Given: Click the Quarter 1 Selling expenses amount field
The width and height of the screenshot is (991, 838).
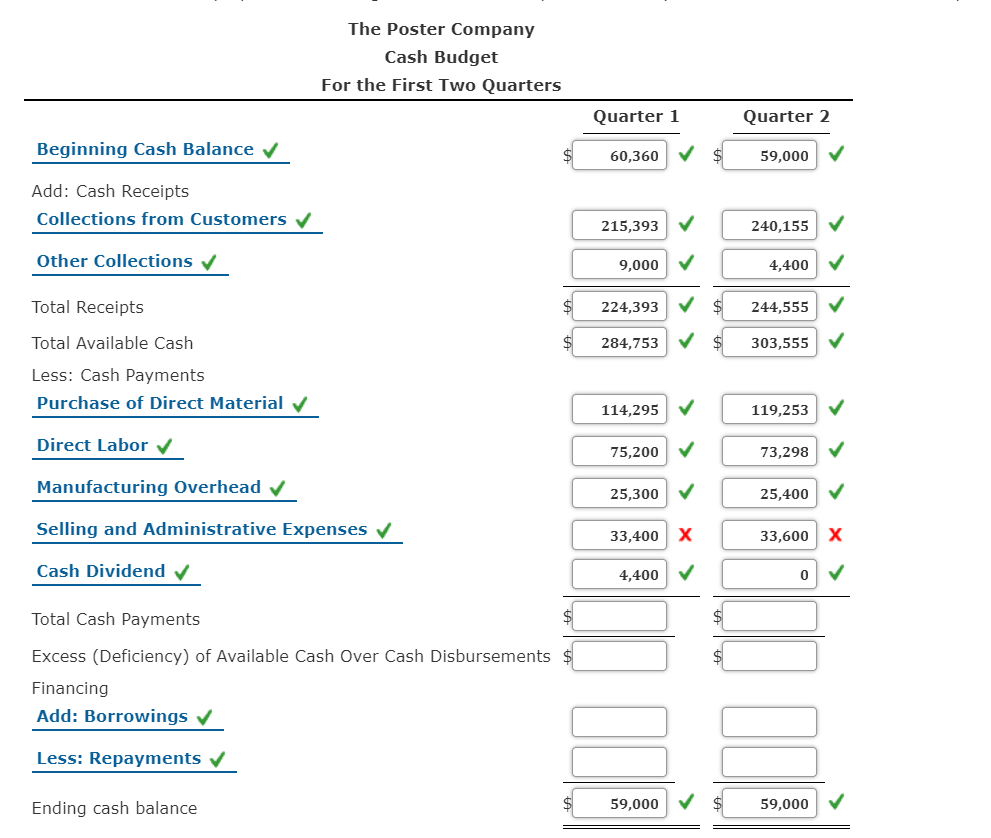Looking at the screenshot, I should click(x=618, y=535).
